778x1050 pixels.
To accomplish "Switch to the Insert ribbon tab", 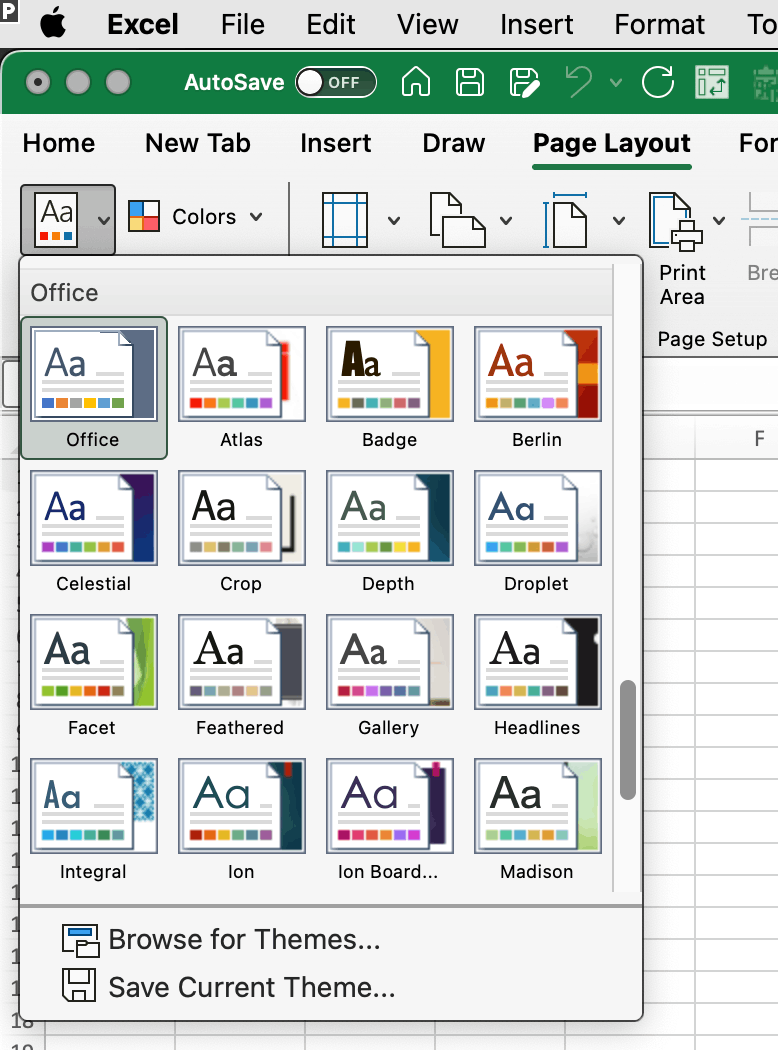I will click(x=335, y=143).
